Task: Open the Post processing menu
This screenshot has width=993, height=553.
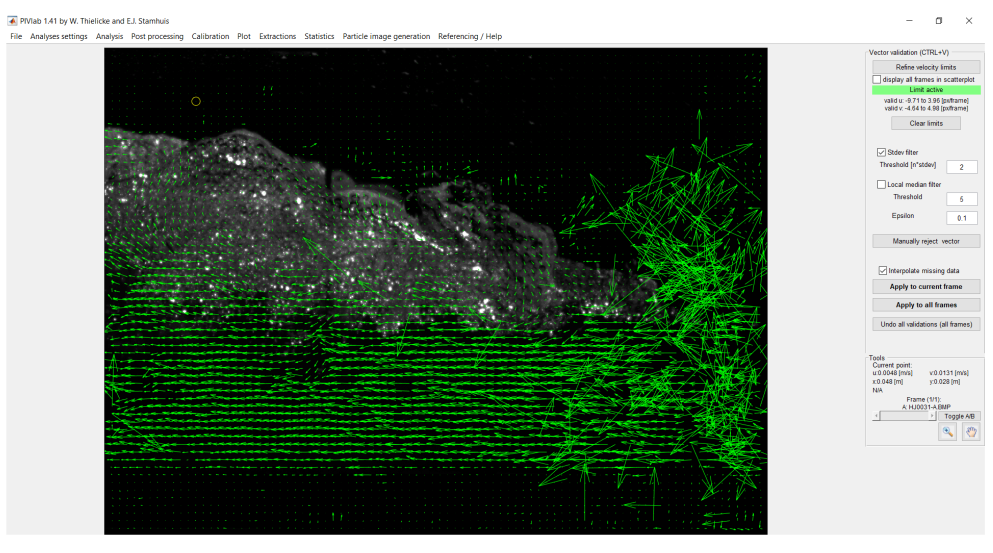Action: 157,37
